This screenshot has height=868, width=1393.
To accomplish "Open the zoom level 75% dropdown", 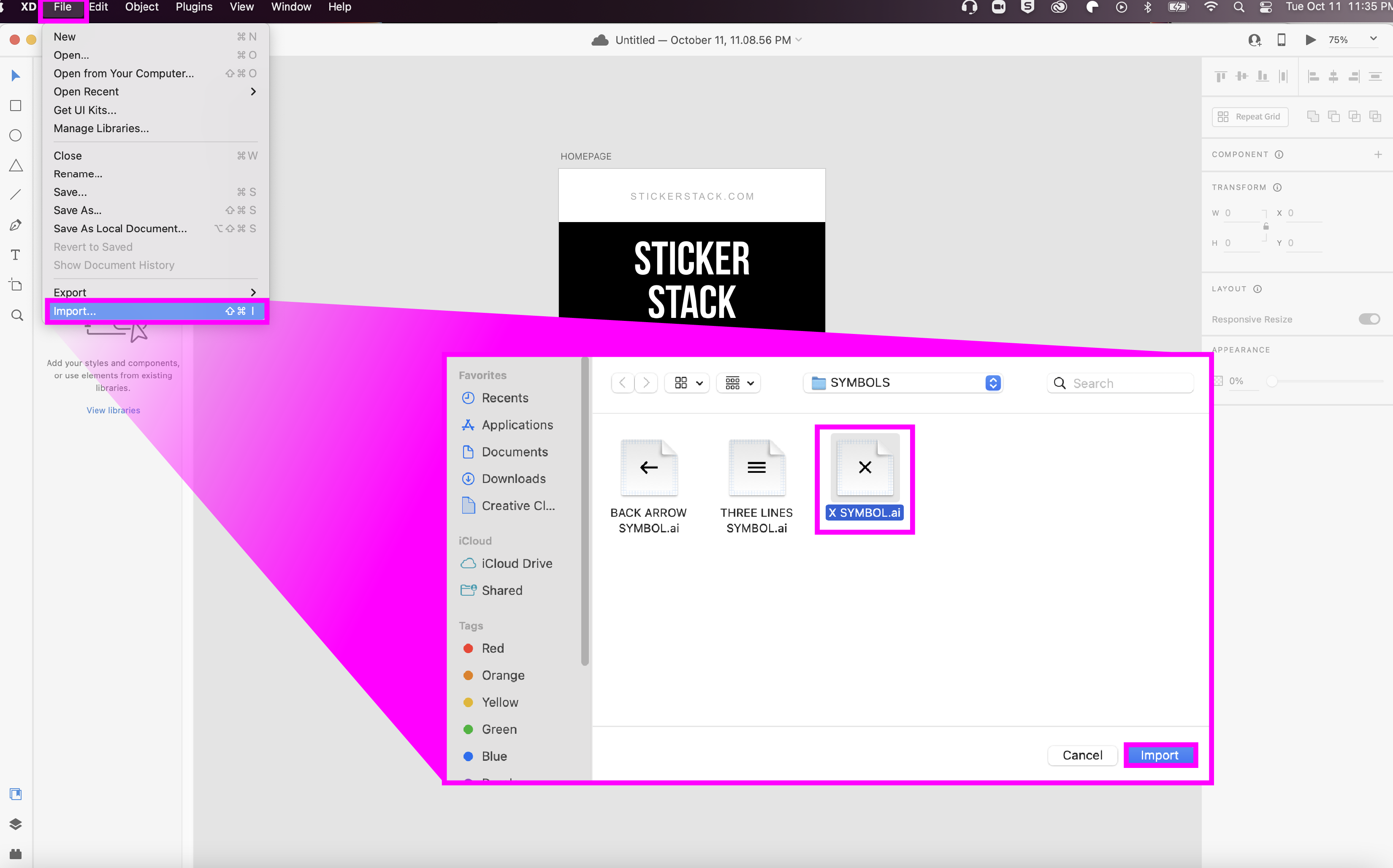I will click(x=1373, y=39).
